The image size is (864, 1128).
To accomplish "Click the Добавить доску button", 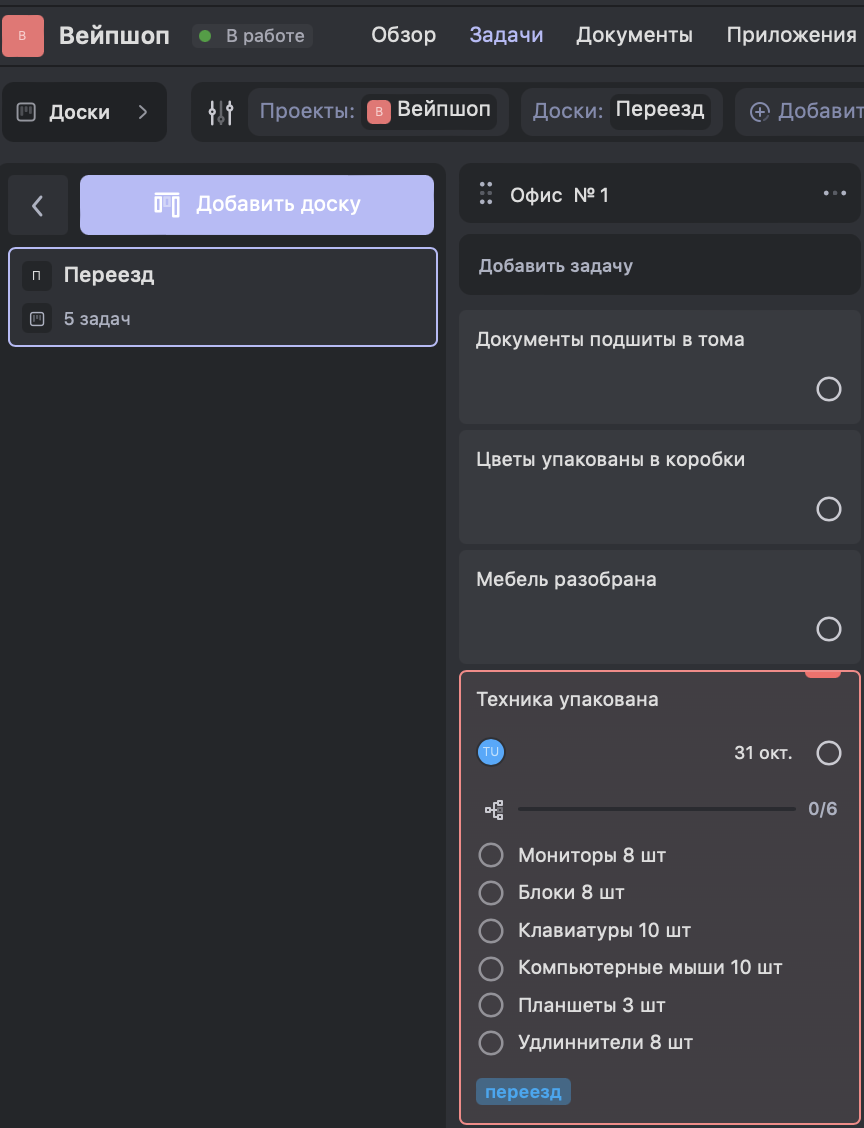I will 257,205.
